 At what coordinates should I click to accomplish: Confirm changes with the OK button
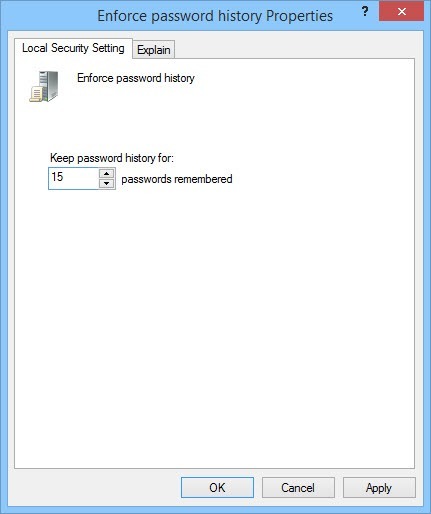tap(217, 488)
